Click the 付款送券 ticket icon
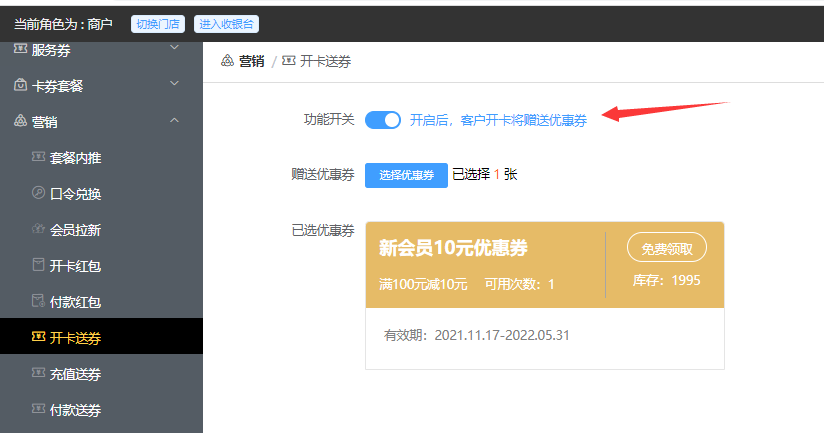 38,408
